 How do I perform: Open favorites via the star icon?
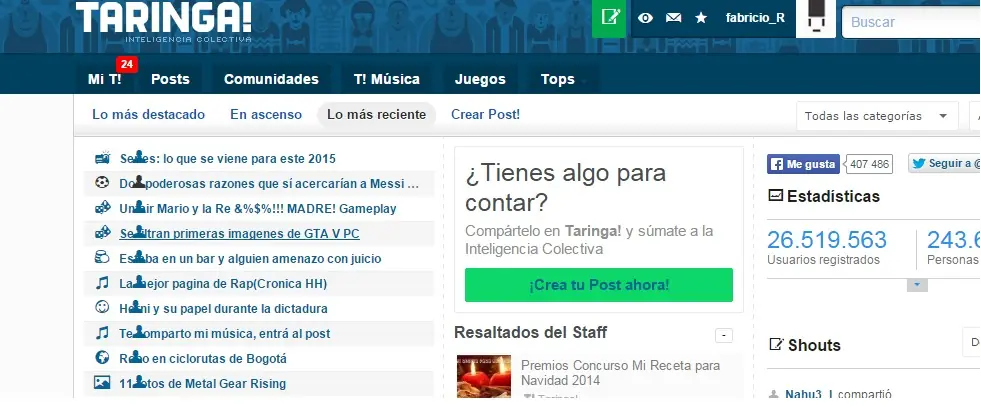(701, 18)
